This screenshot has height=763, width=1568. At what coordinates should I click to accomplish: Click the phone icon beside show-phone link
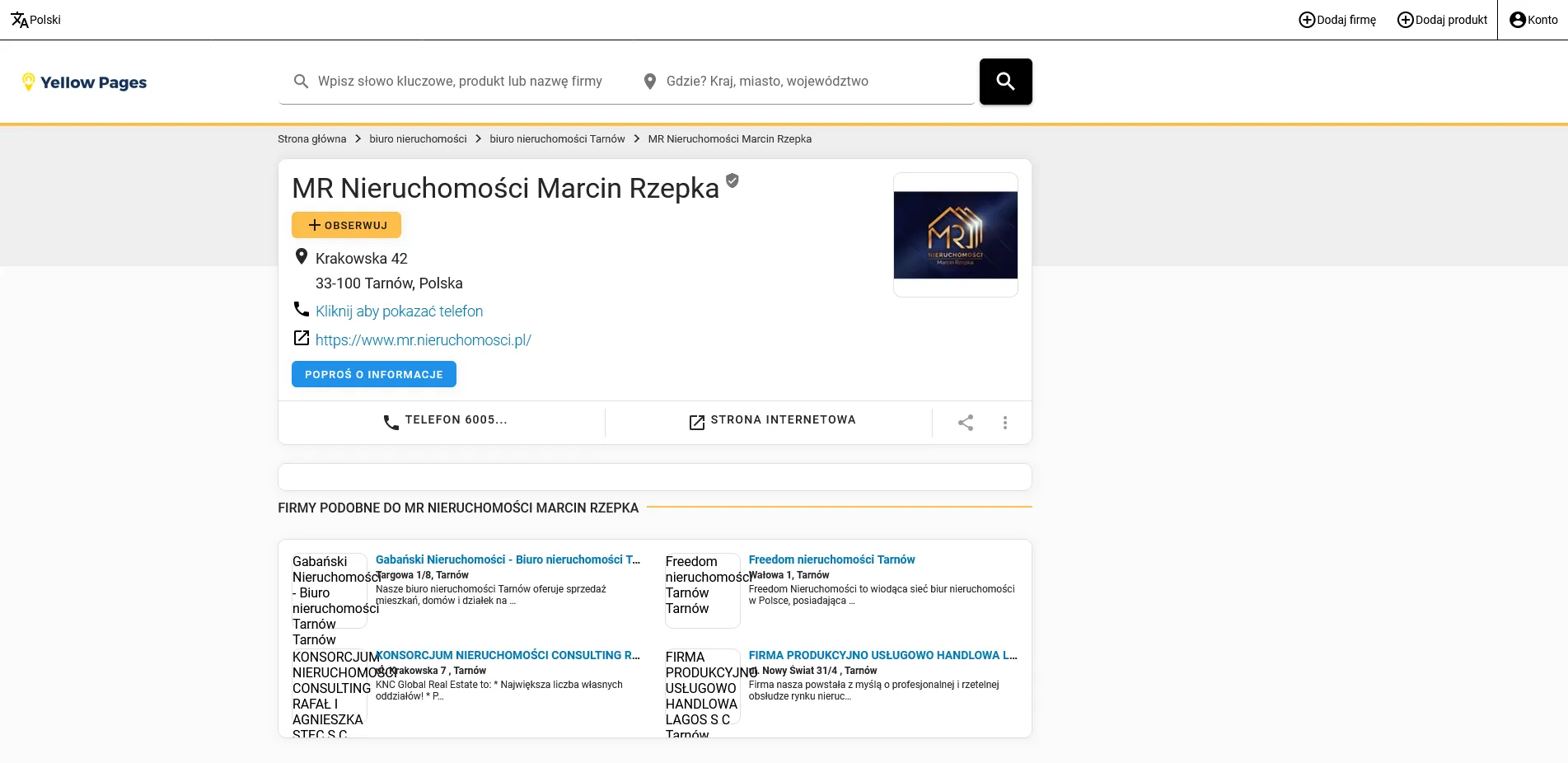[302, 309]
